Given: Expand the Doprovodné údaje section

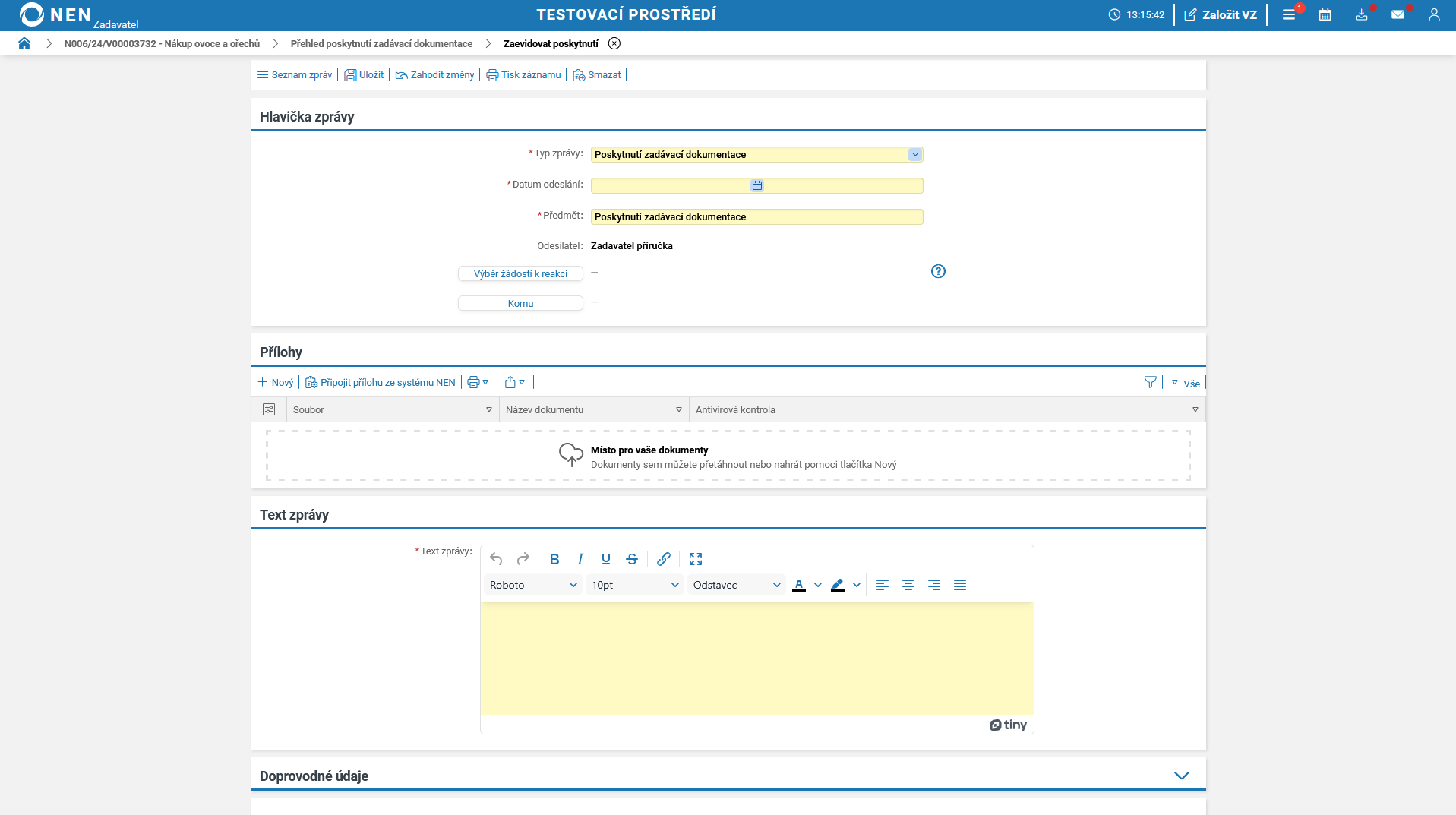Looking at the screenshot, I should click(1181, 776).
